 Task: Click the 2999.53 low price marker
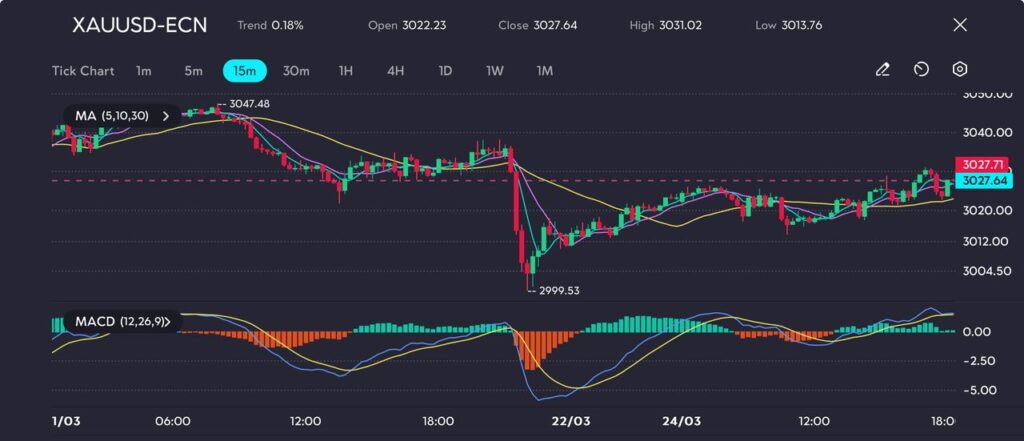(x=559, y=290)
